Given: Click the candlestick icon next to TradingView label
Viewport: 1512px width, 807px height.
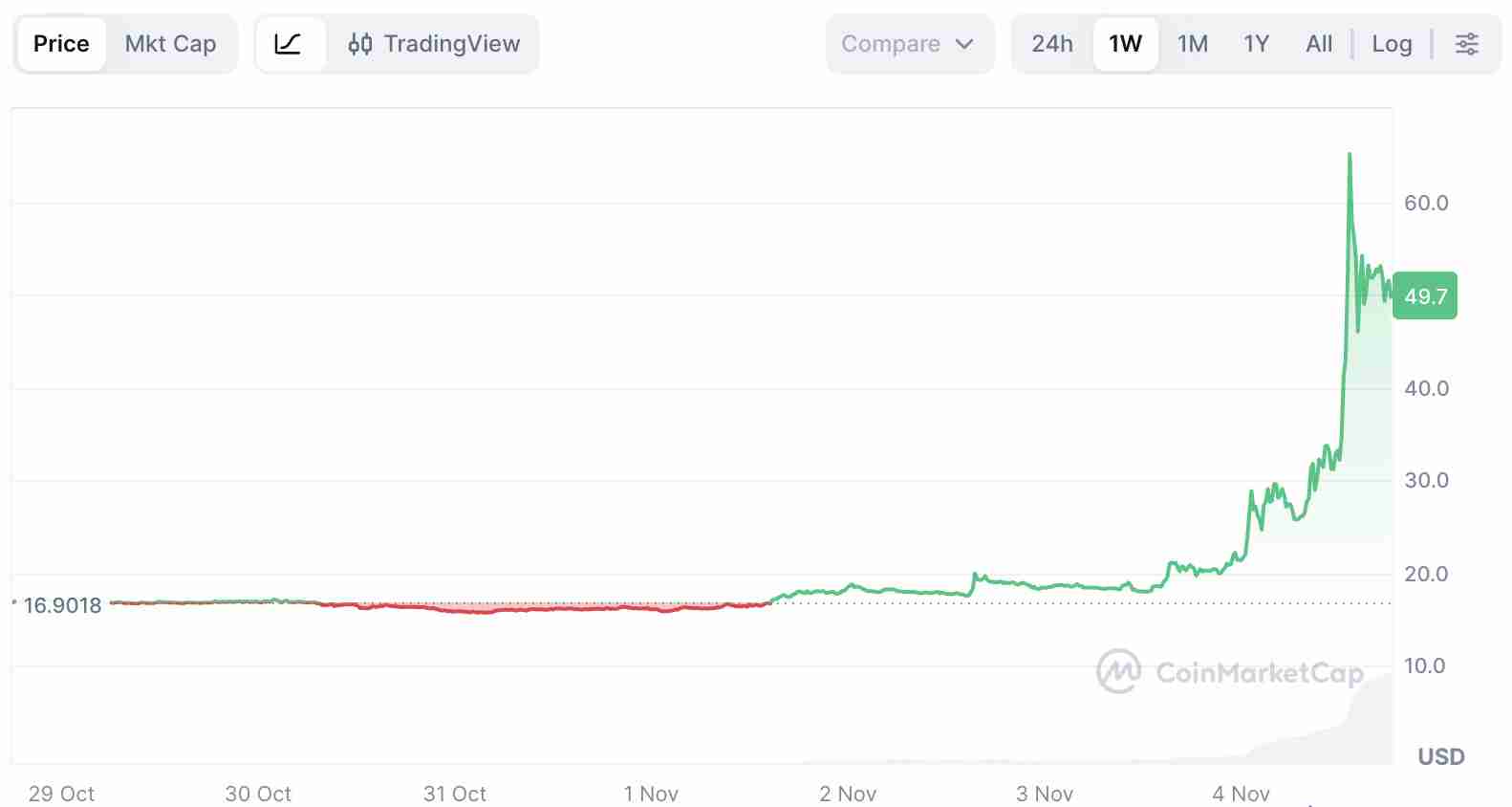Looking at the screenshot, I should [361, 44].
